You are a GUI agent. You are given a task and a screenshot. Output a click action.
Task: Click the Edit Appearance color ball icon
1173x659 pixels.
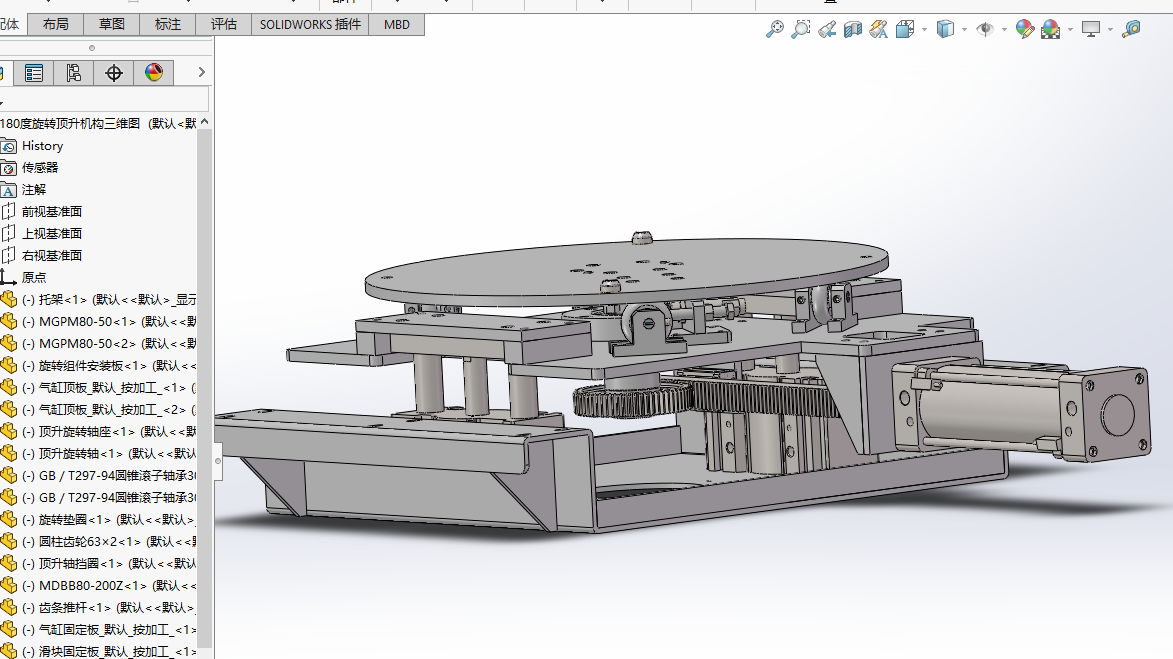click(x=1024, y=30)
